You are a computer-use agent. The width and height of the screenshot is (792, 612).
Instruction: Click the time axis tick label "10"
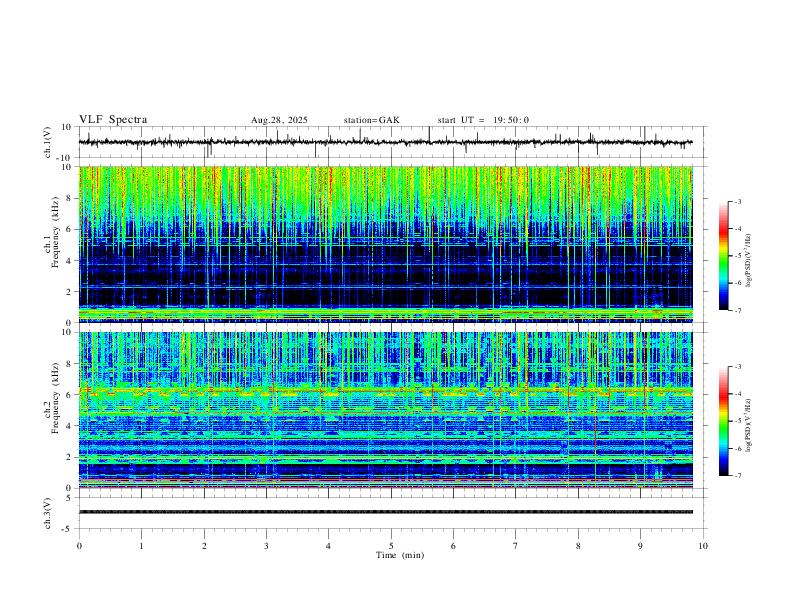coord(703,546)
